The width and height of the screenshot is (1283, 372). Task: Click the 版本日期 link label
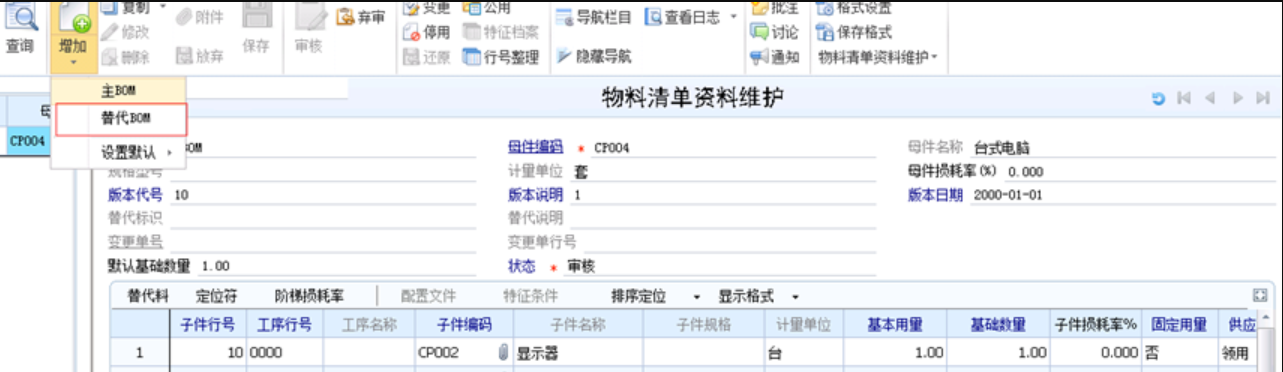(x=935, y=194)
